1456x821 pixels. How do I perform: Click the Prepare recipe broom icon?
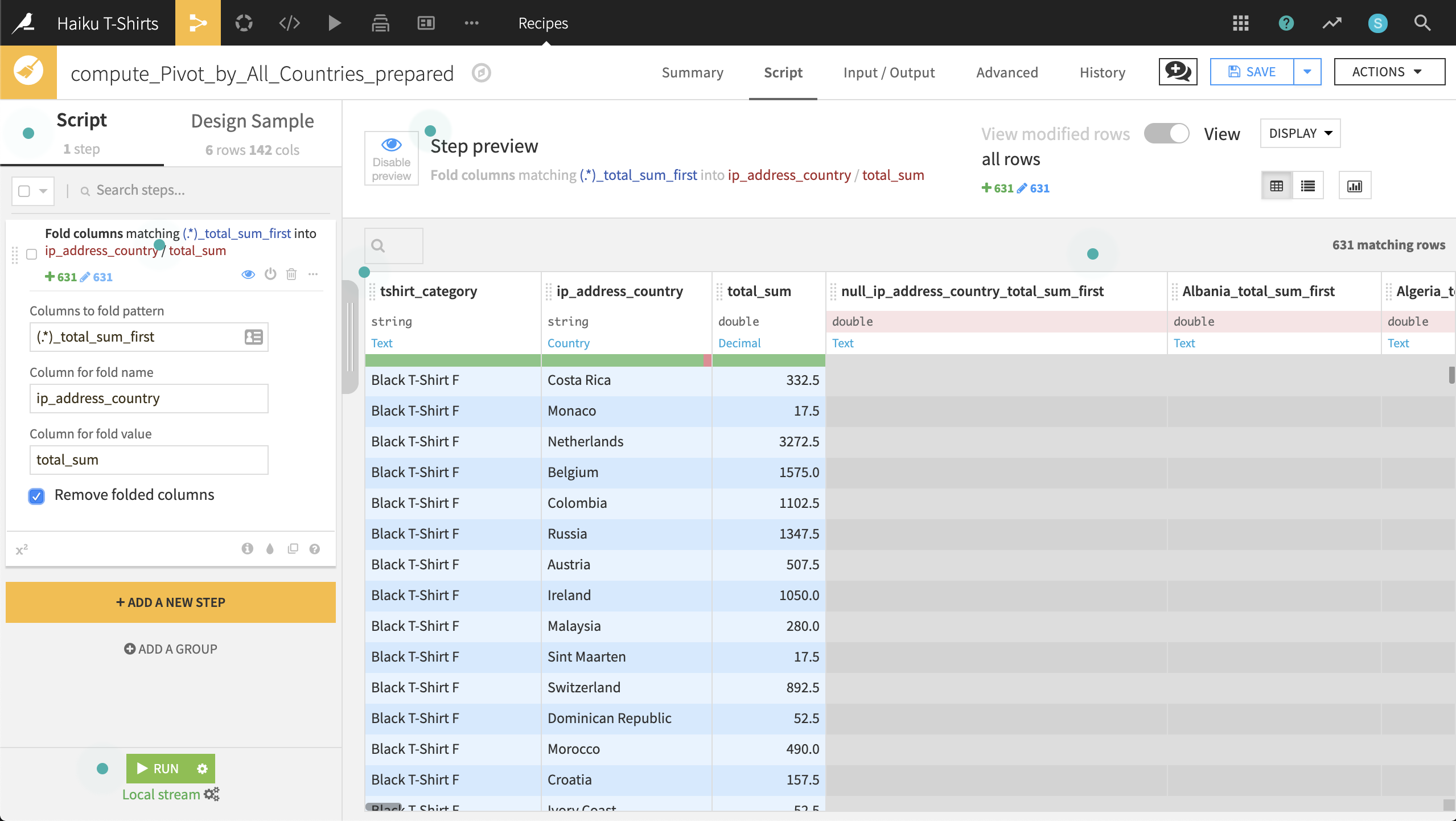[28, 72]
